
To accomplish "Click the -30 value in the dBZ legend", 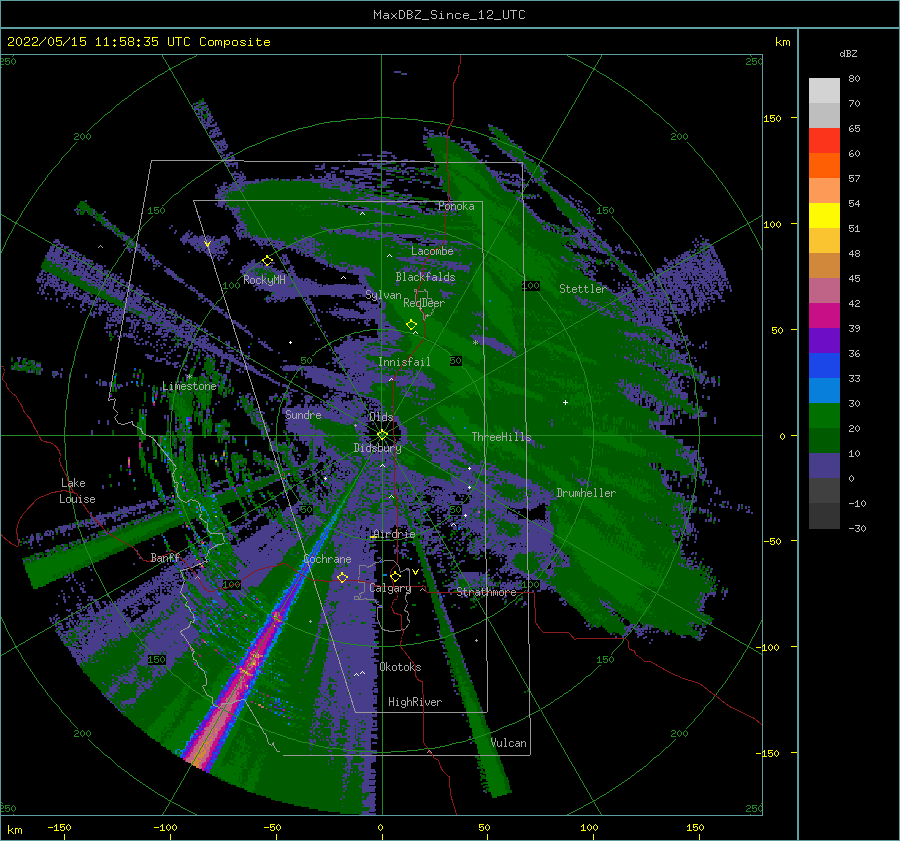I will click(x=857, y=528).
